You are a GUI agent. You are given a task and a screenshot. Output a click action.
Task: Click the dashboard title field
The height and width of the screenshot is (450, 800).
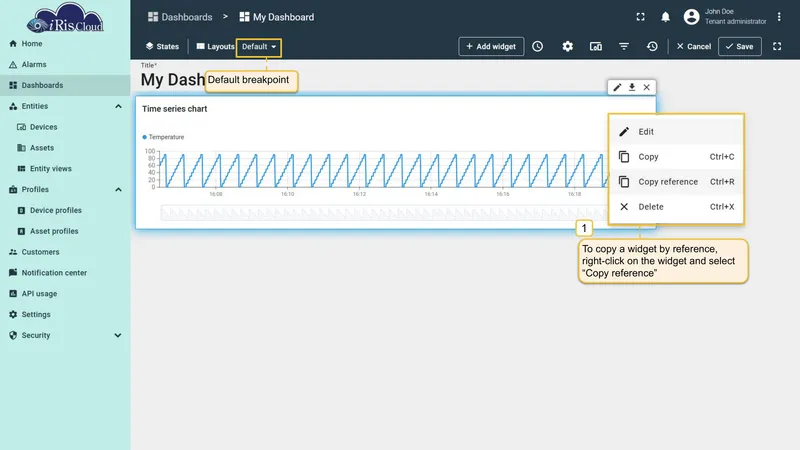point(172,80)
